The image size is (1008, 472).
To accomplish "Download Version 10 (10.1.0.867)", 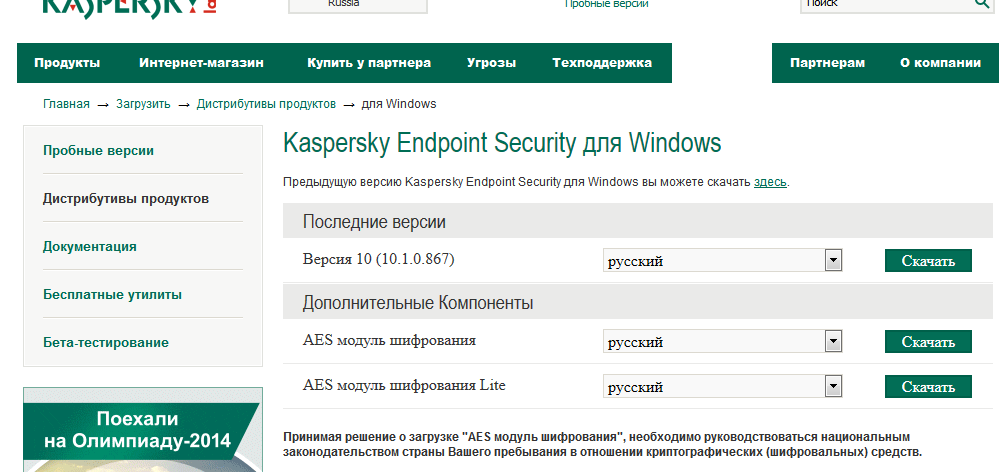I will coord(928,261).
